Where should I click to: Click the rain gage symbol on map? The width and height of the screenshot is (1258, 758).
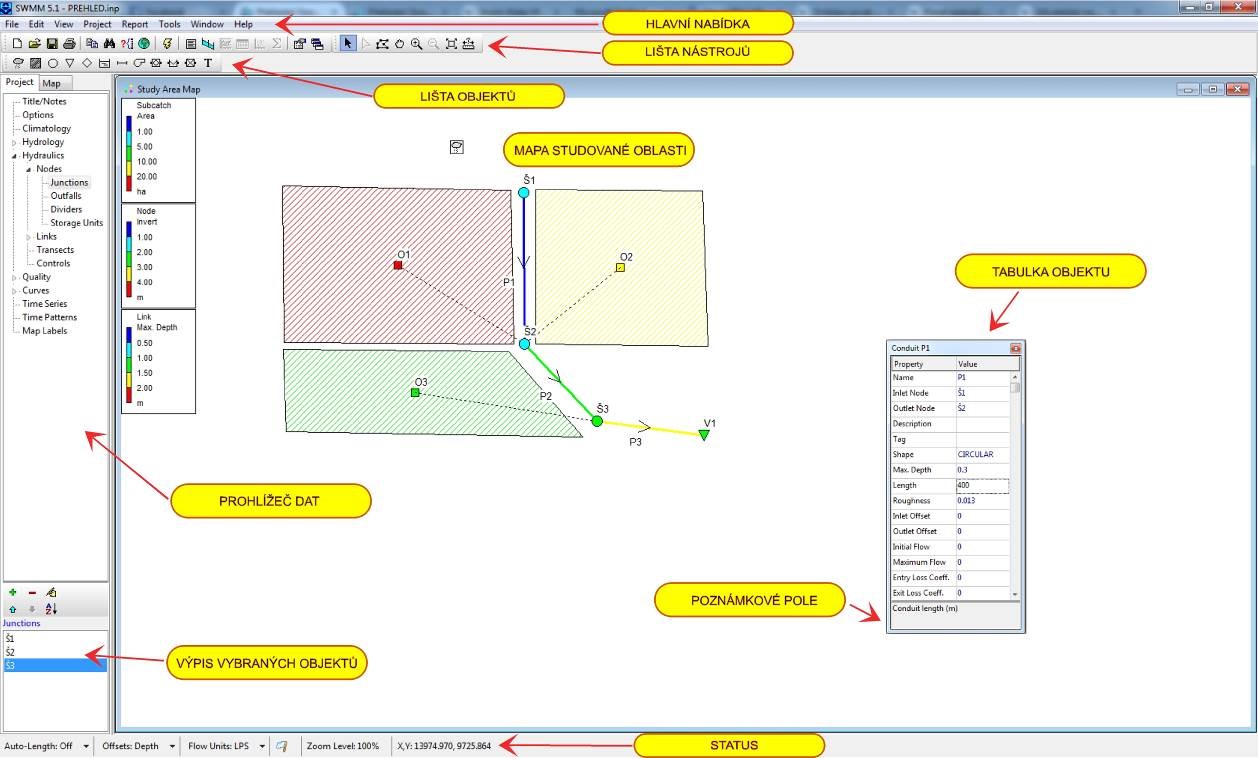[456, 147]
